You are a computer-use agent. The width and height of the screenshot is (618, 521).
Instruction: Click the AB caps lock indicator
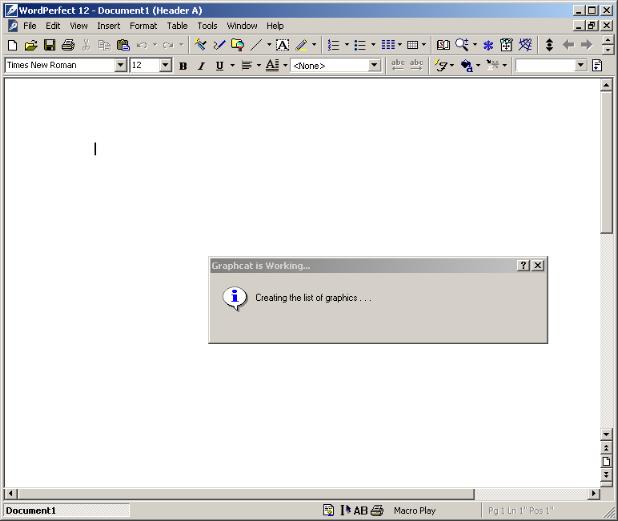click(x=360, y=511)
